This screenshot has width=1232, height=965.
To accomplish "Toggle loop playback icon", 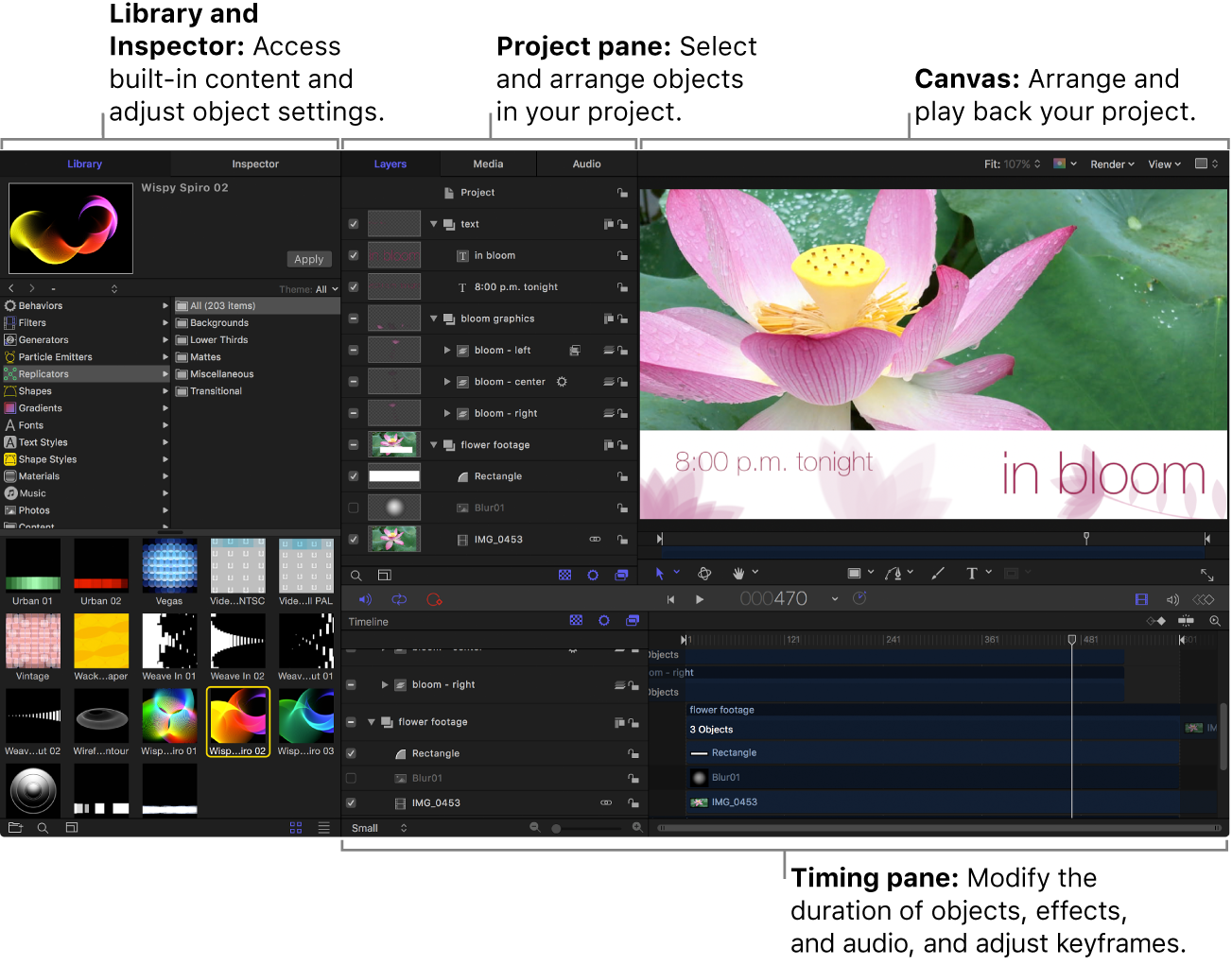I will coord(399,599).
